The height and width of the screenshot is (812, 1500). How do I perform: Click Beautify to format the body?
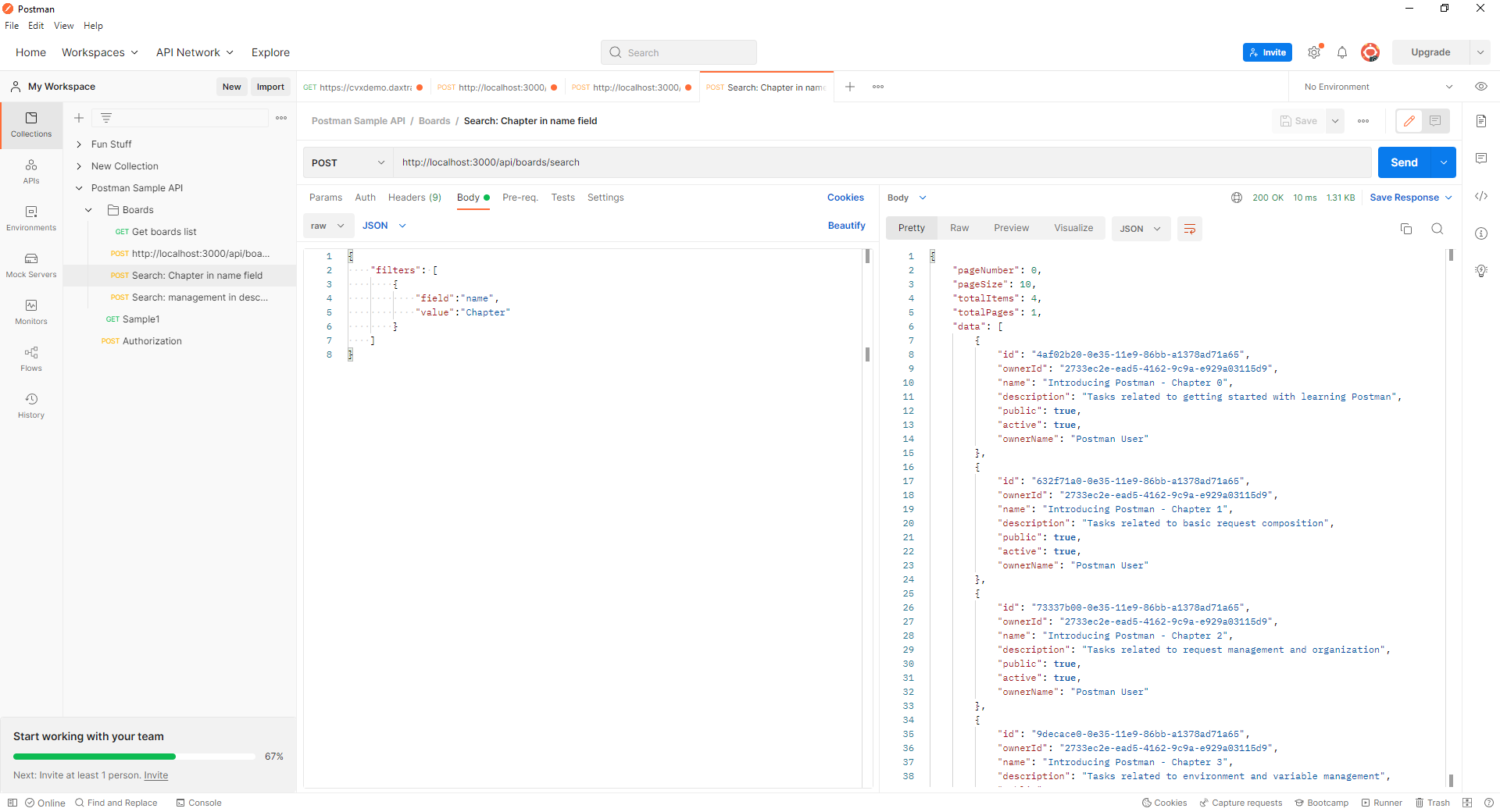(847, 226)
